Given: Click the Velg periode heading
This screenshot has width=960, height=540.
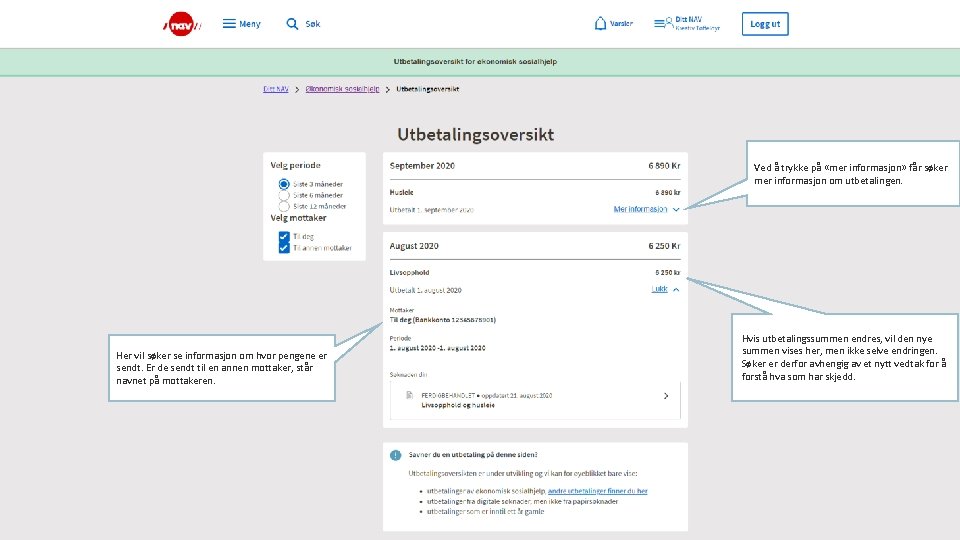Looking at the screenshot, I should tap(296, 165).
